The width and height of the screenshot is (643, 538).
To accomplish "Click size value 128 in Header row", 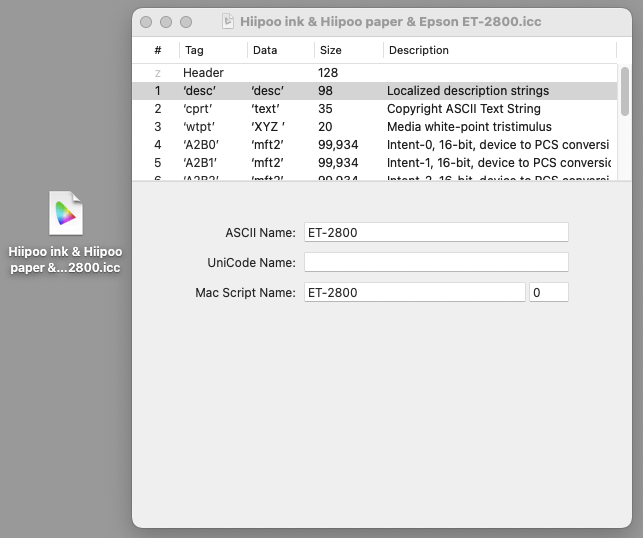I will [x=328, y=73].
